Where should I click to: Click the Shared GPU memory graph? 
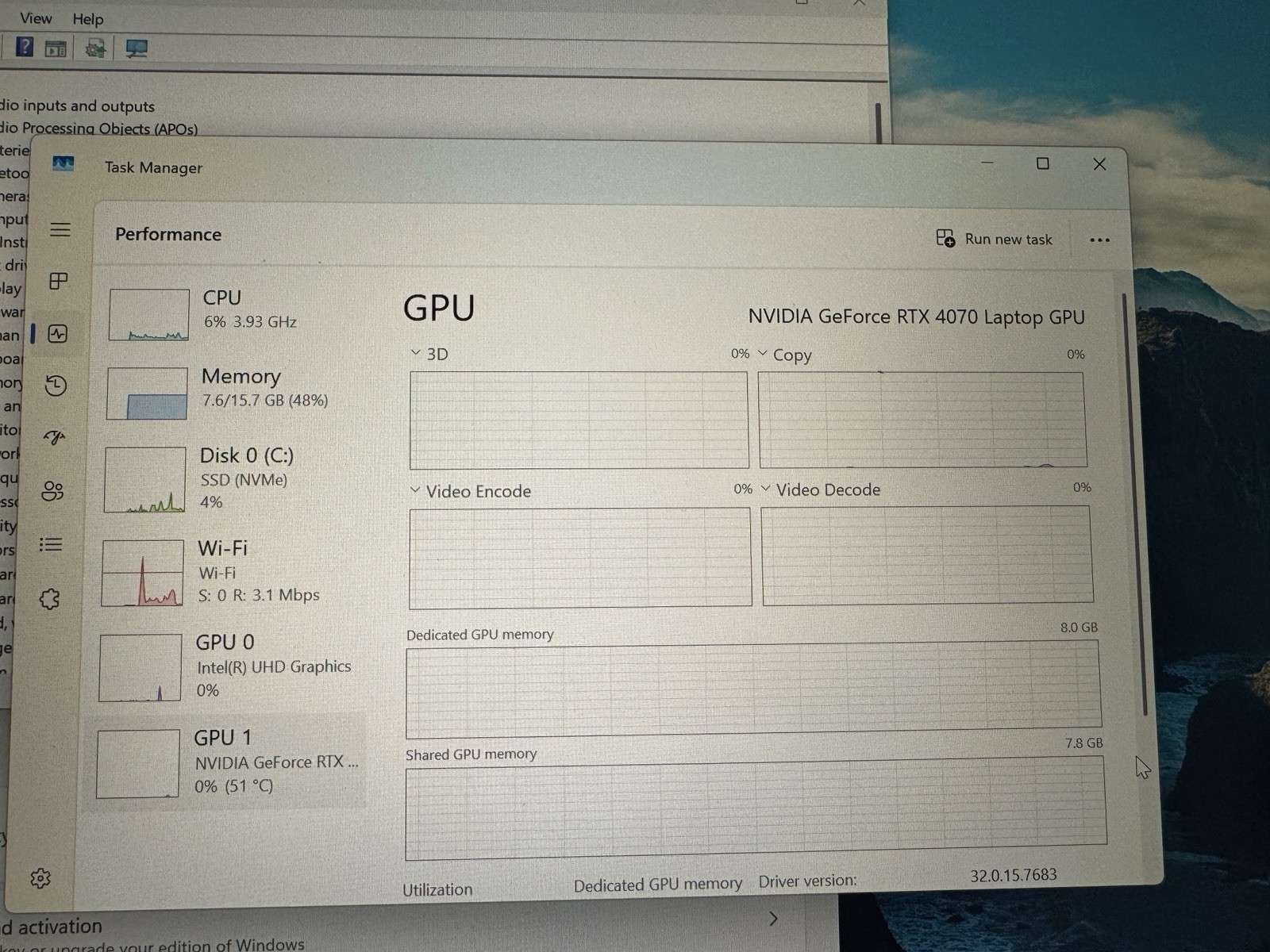point(756,808)
